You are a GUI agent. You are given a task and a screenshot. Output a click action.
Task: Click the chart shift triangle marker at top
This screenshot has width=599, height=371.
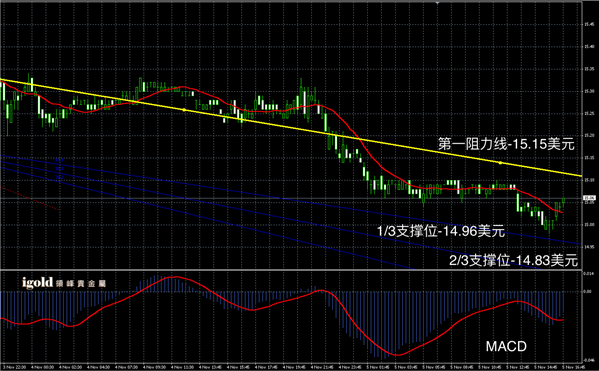(x=437, y=3)
